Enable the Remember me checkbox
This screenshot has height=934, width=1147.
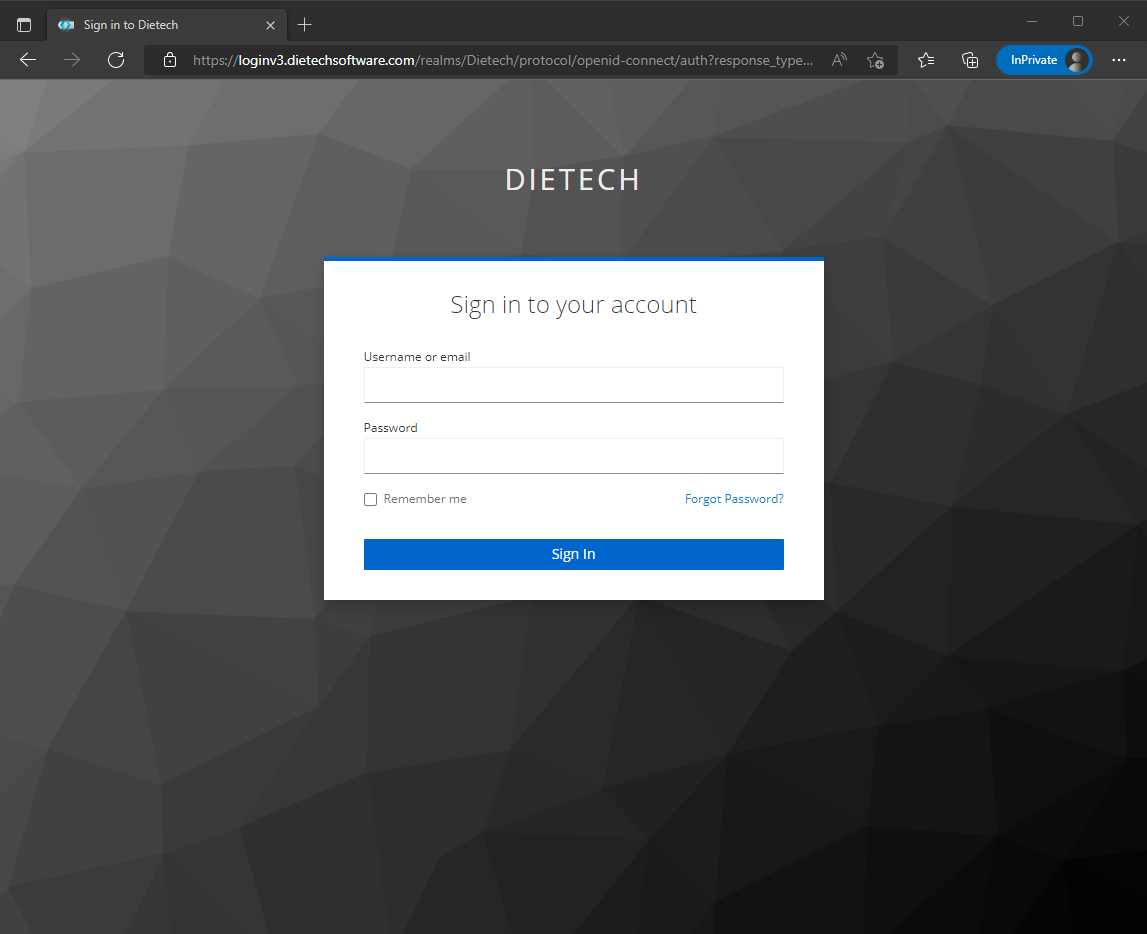tap(371, 500)
